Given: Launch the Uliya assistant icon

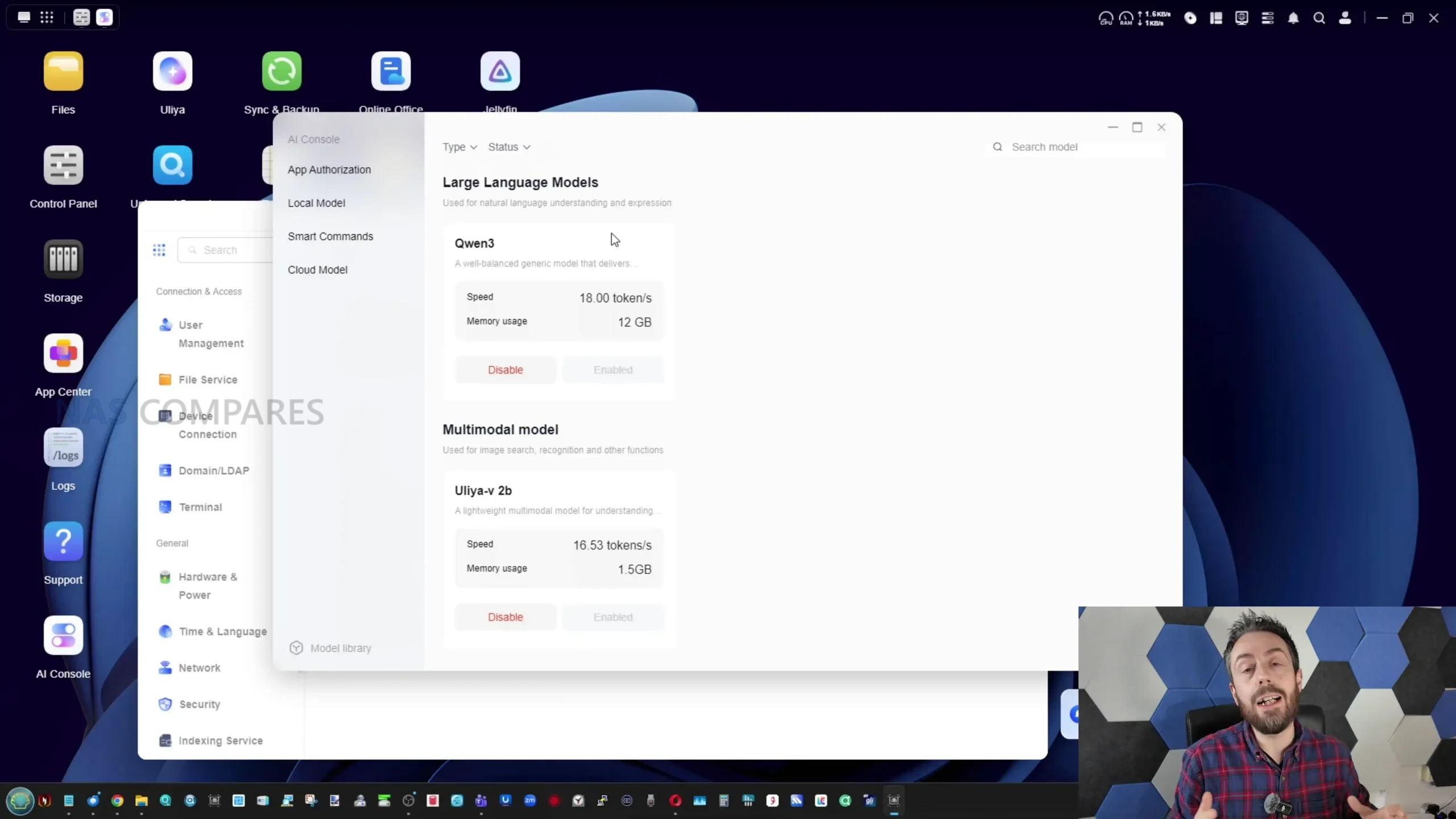Looking at the screenshot, I should click(x=172, y=72).
